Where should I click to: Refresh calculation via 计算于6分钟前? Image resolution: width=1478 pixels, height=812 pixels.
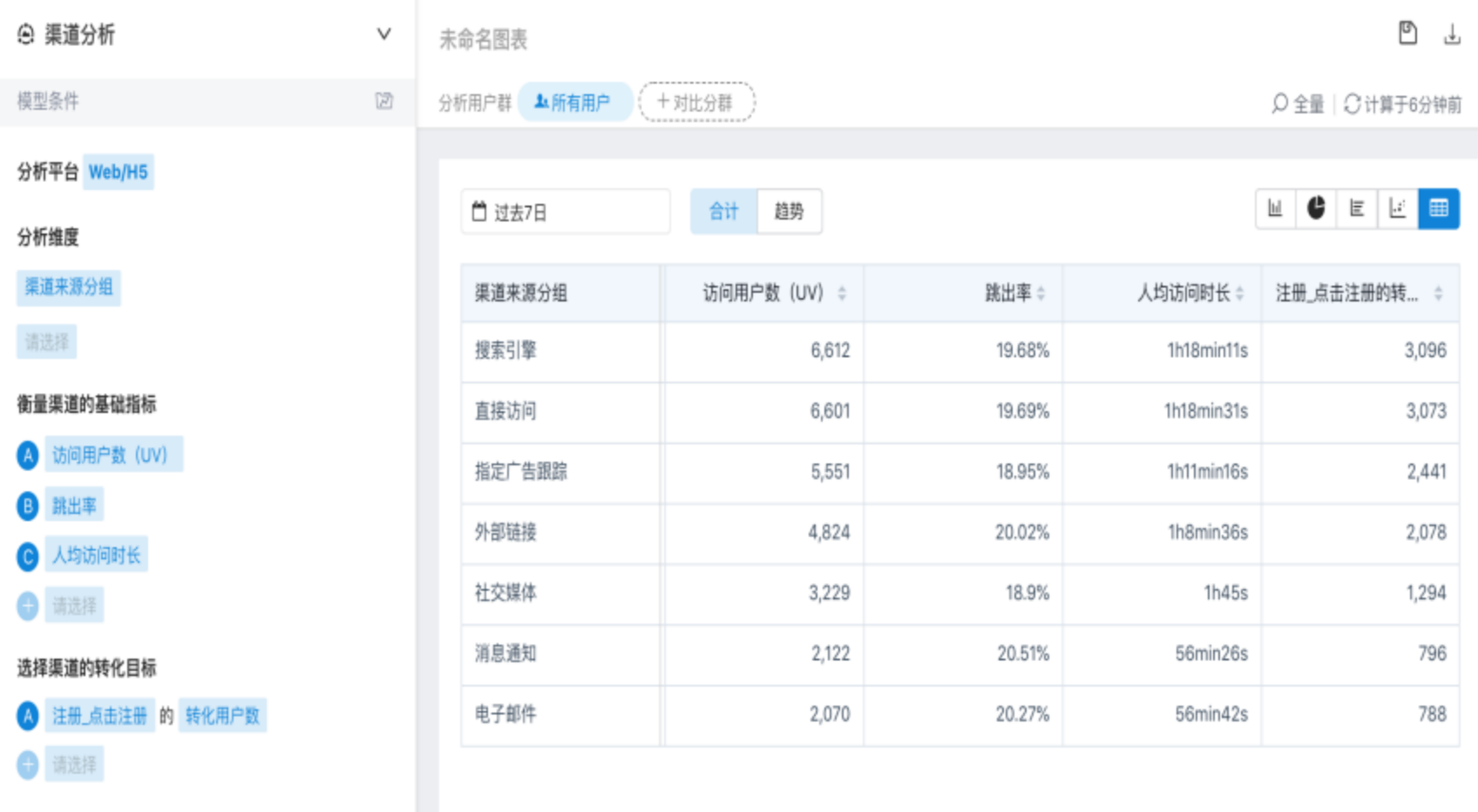point(1402,104)
